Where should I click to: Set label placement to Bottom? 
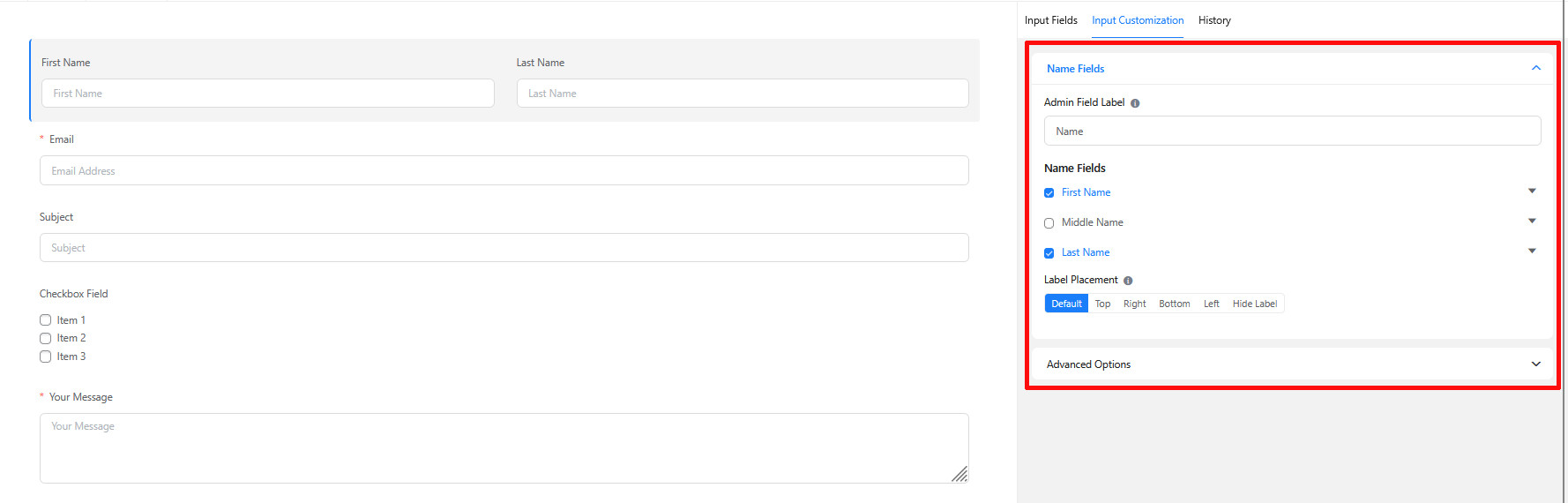1174,304
